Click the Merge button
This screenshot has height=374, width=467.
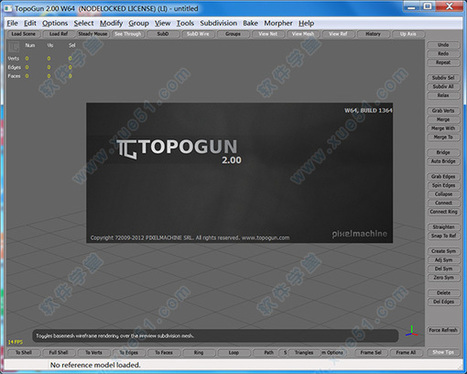click(443, 119)
